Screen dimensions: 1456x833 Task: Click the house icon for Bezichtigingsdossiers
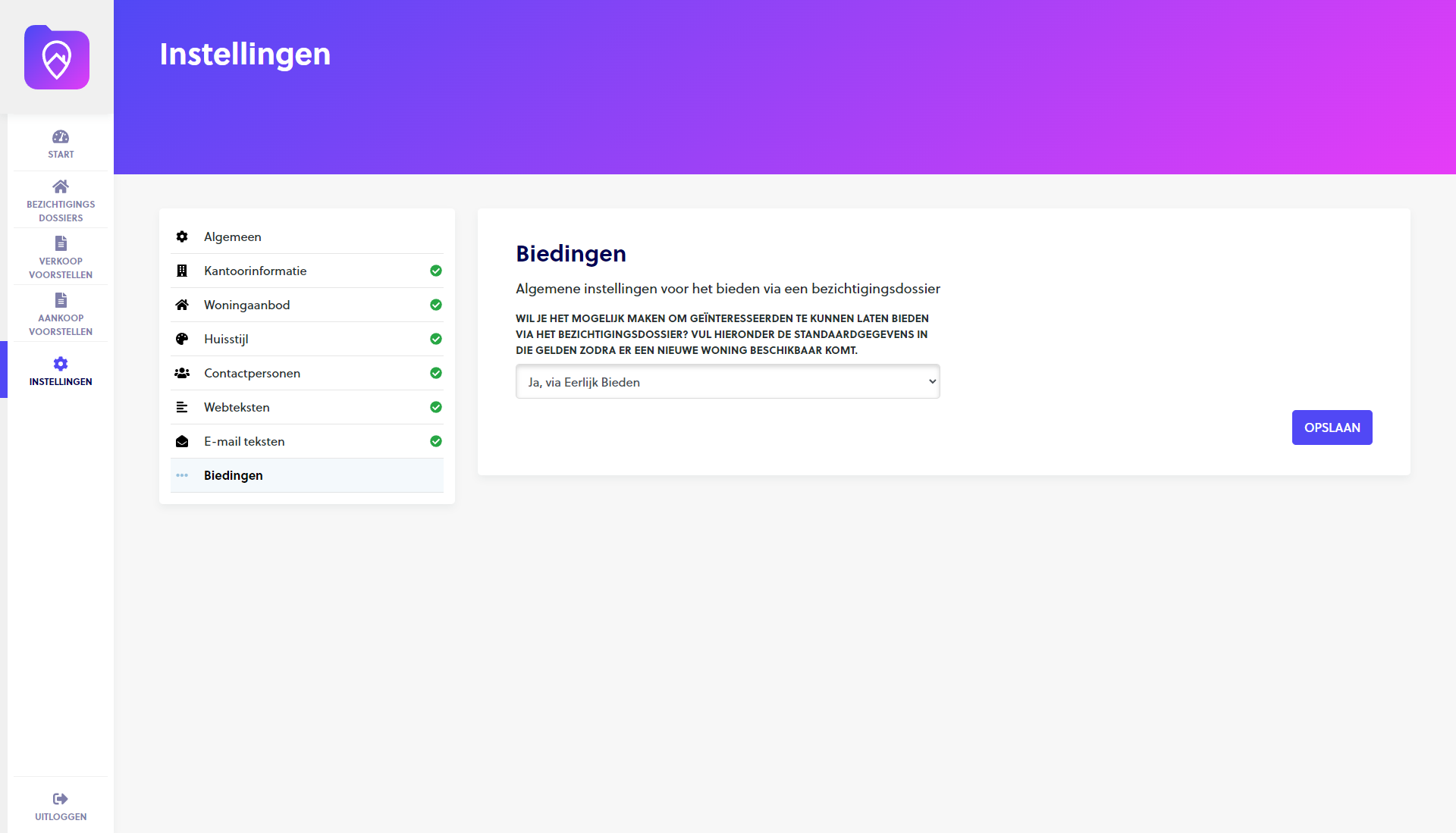click(x=61, y=186)
